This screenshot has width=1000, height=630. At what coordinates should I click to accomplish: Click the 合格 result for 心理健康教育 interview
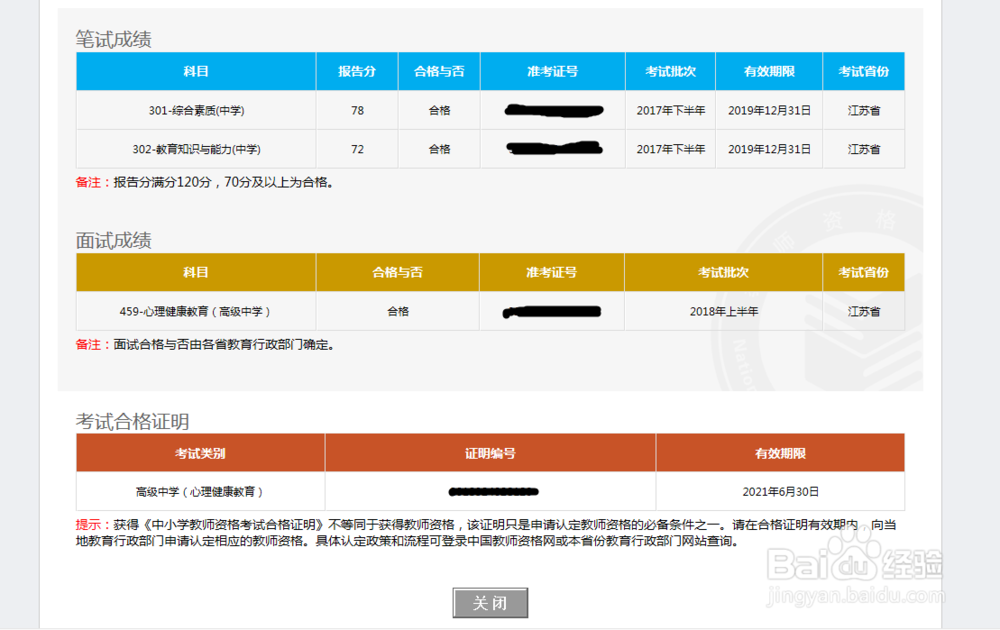click(397, 311)
